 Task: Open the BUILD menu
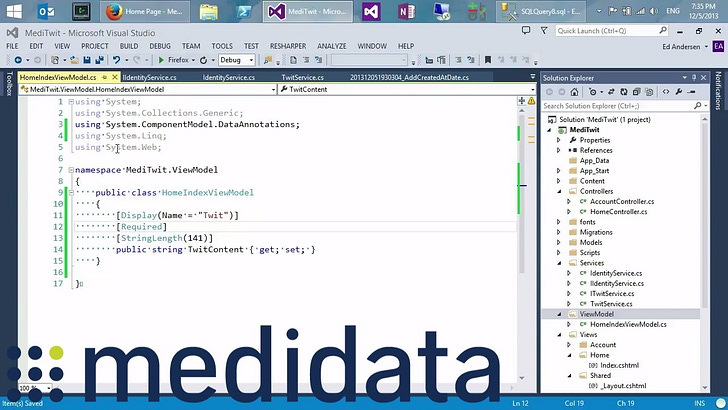tap(129, 46)
